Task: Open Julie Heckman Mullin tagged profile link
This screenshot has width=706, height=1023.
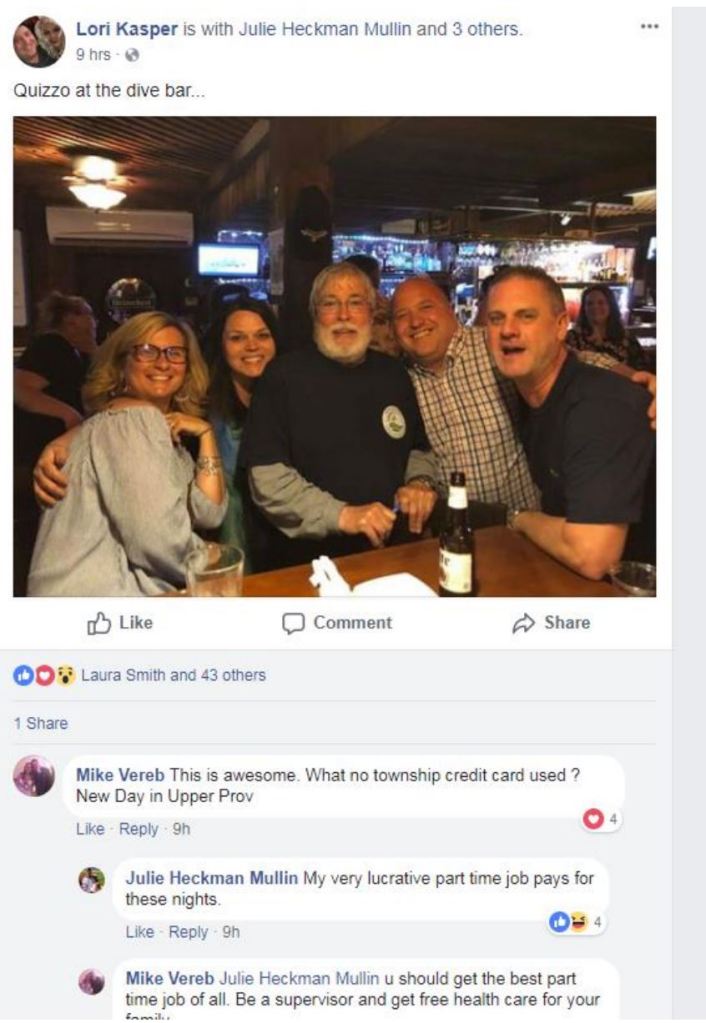Action: pos(324,29)
